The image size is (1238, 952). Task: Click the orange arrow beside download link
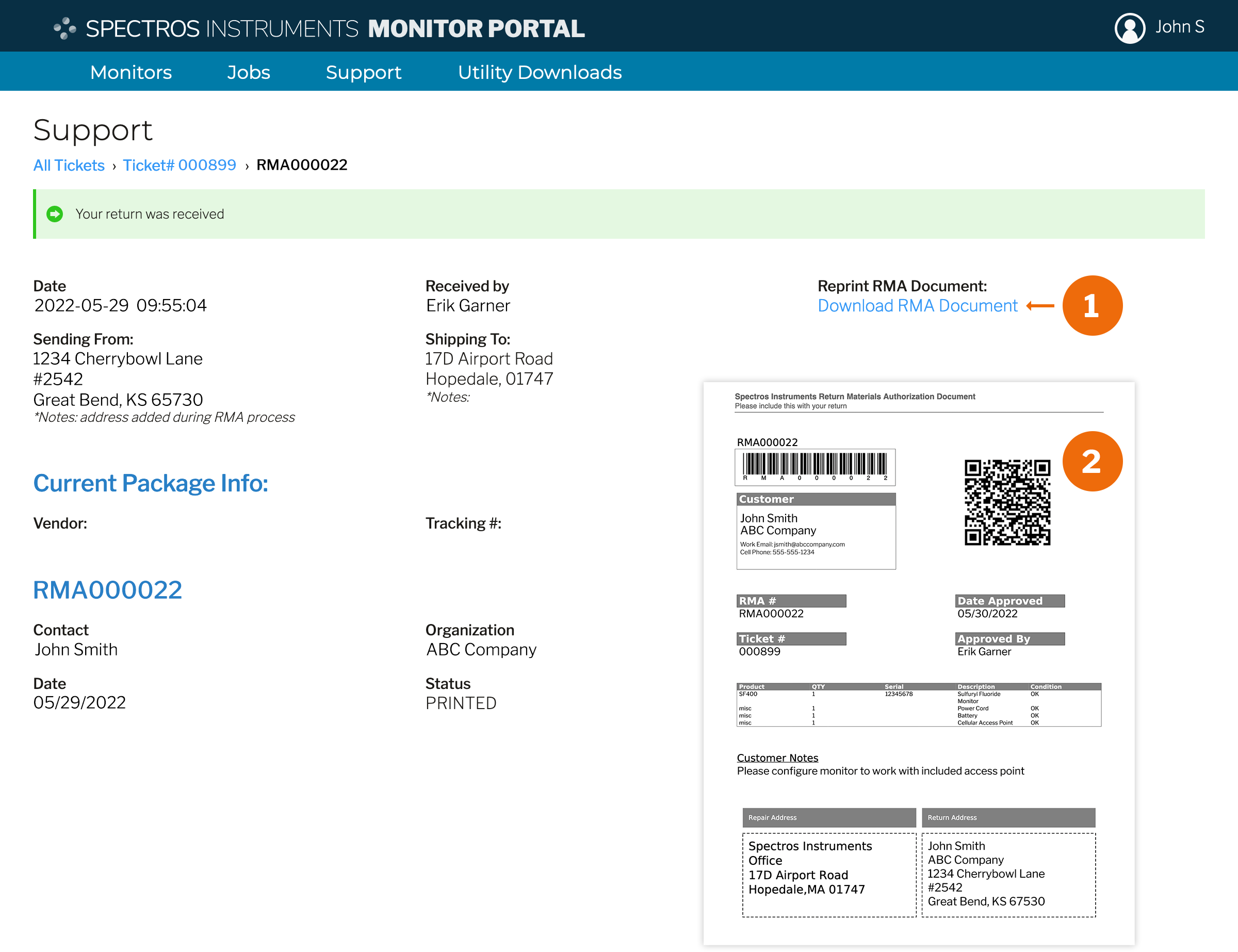(1040, 306)
